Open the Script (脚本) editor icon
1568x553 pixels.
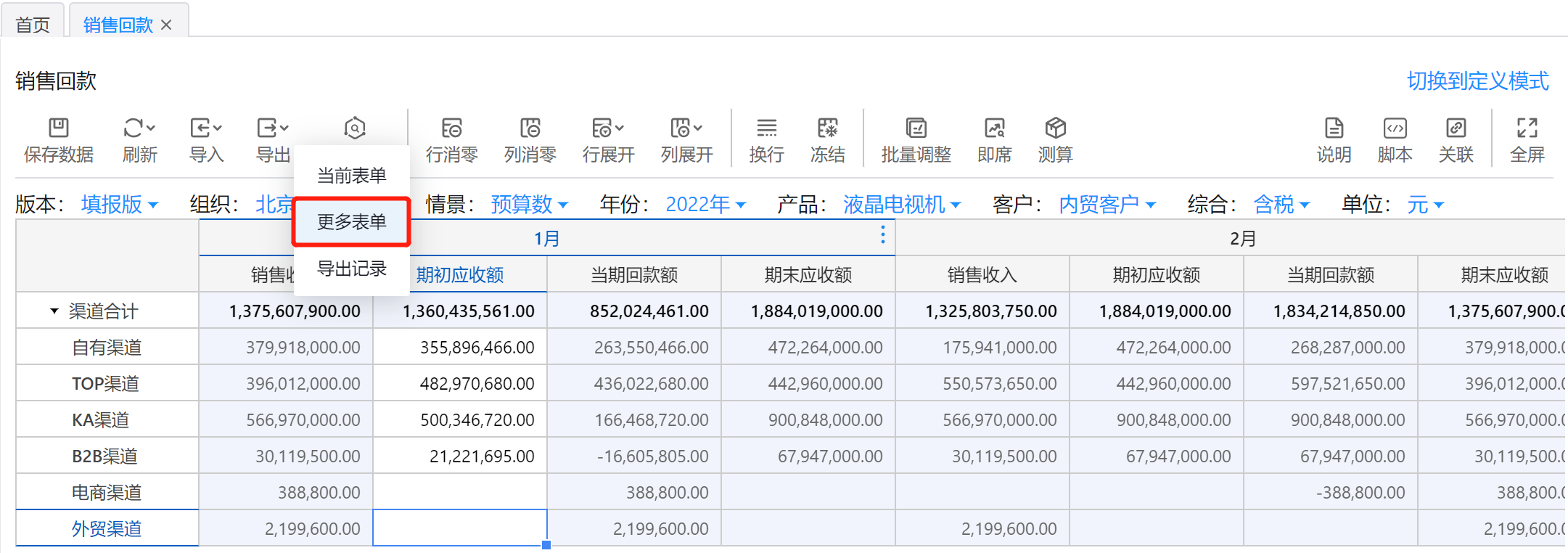click(x=1395, y=129)
